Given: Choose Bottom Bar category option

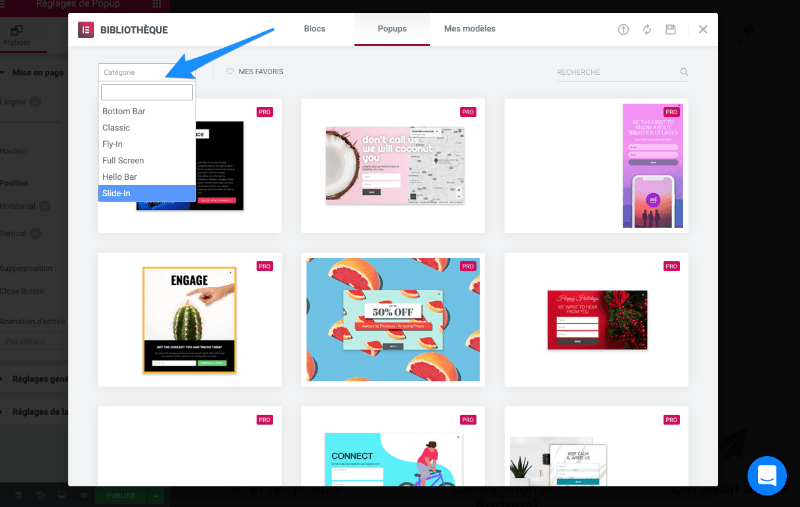Looking at the screenshot, I should tap(147, 111).
